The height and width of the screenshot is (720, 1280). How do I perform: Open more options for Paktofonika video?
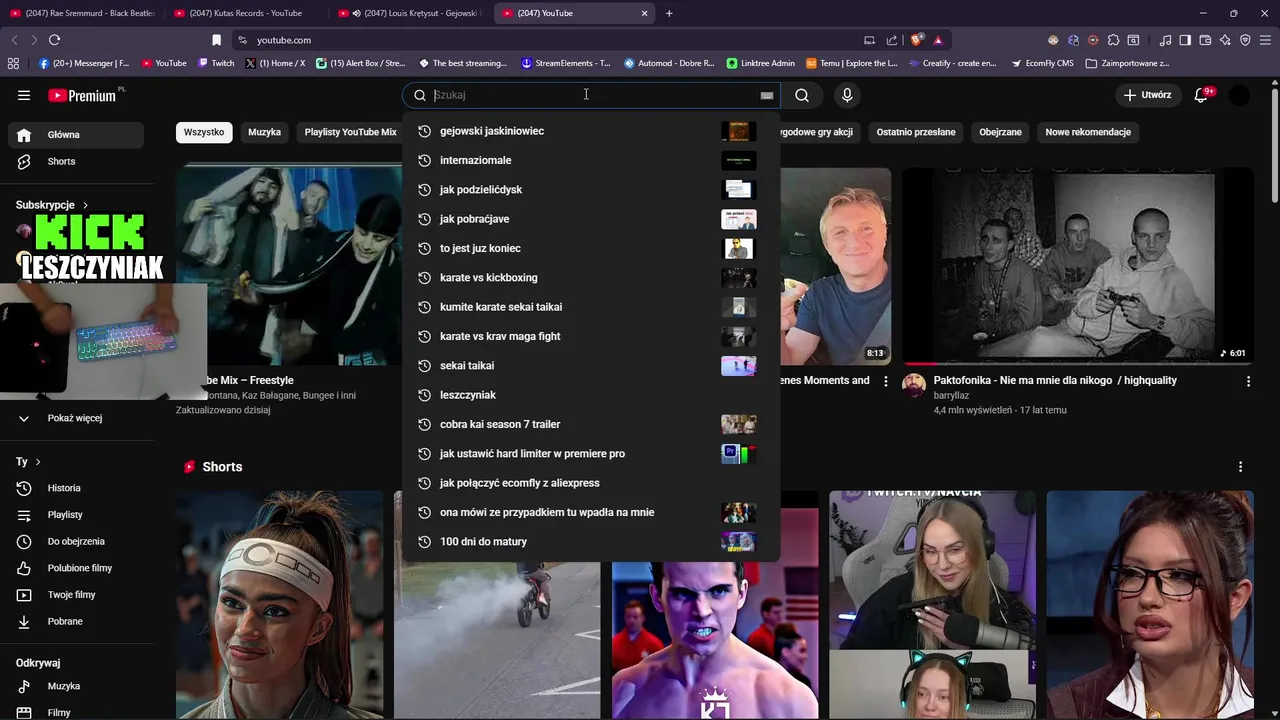pos(1248,381)
